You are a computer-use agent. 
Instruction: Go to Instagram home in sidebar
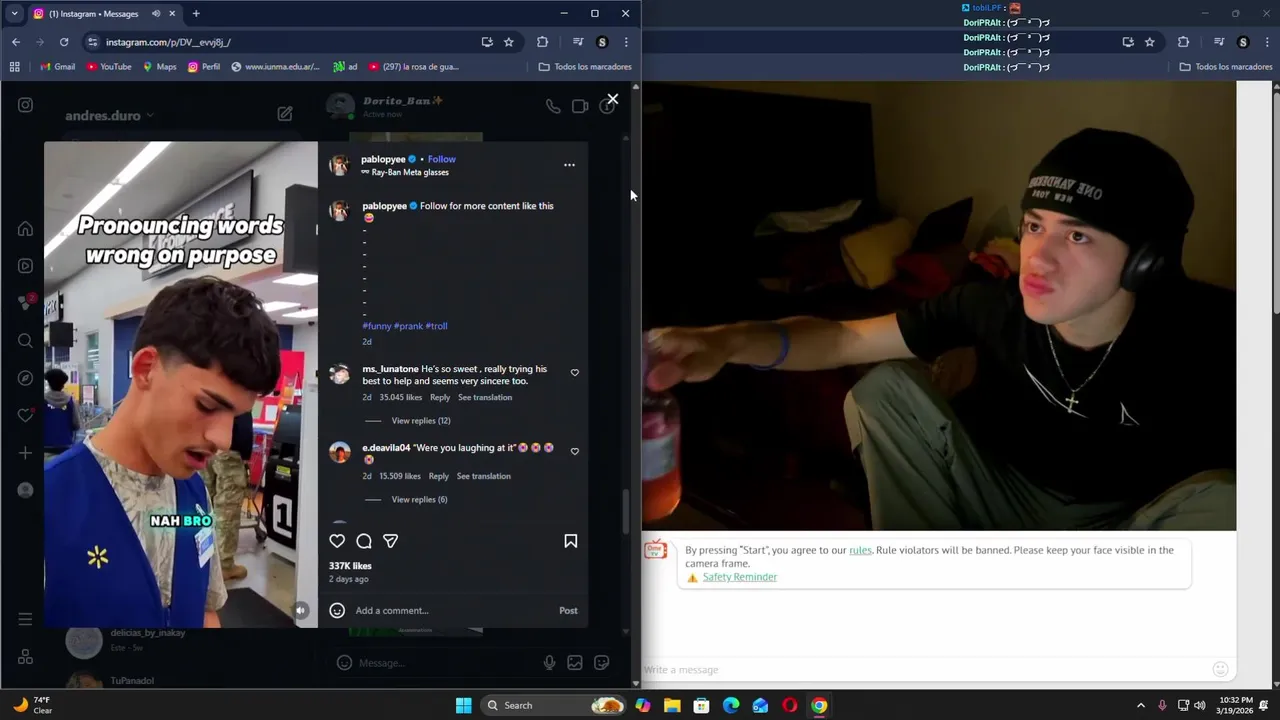coord(25,228)
